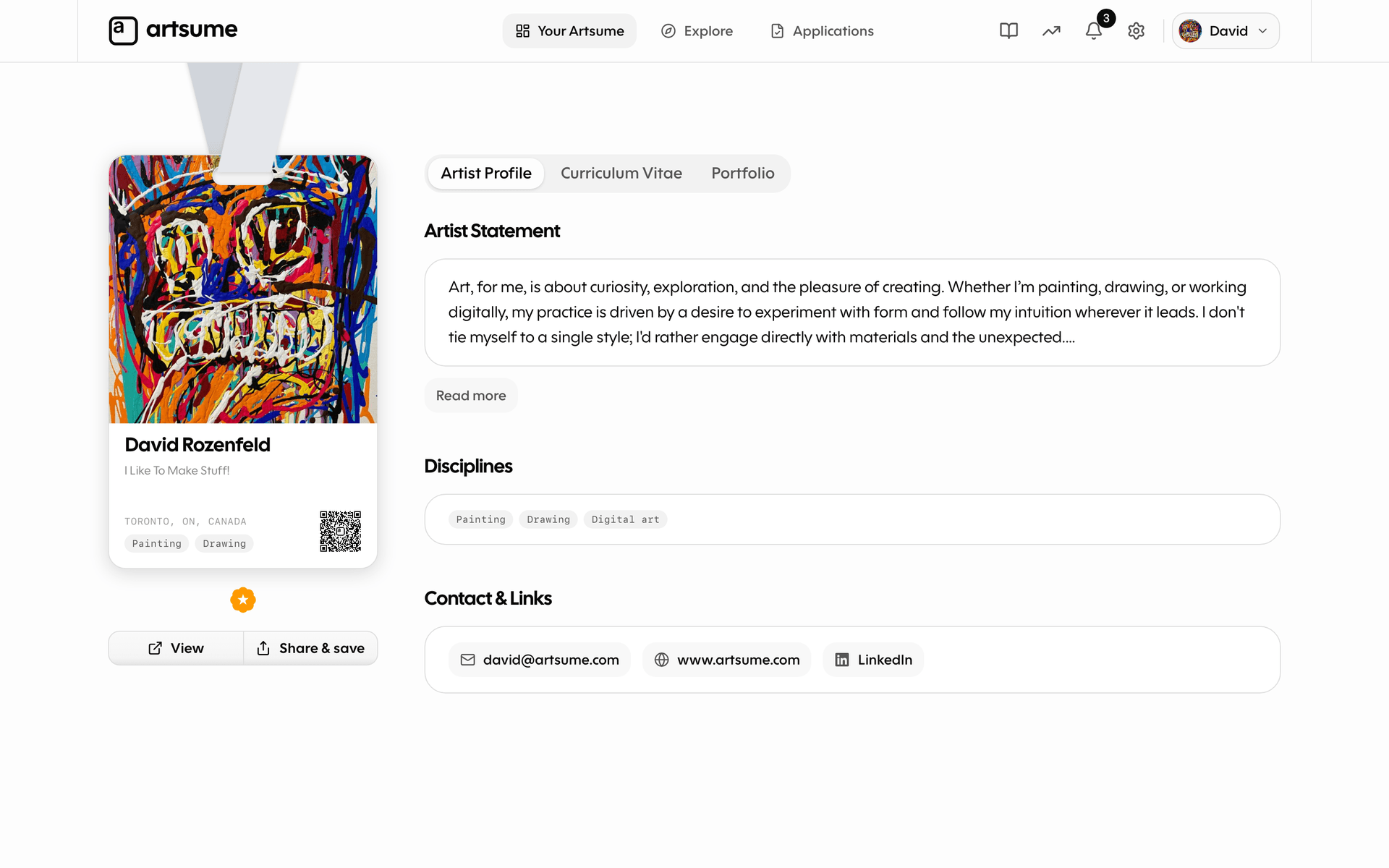The height and width of the screenshot is (868, 1389).
Task: Click the Share & save button
Action: [310, 648]
